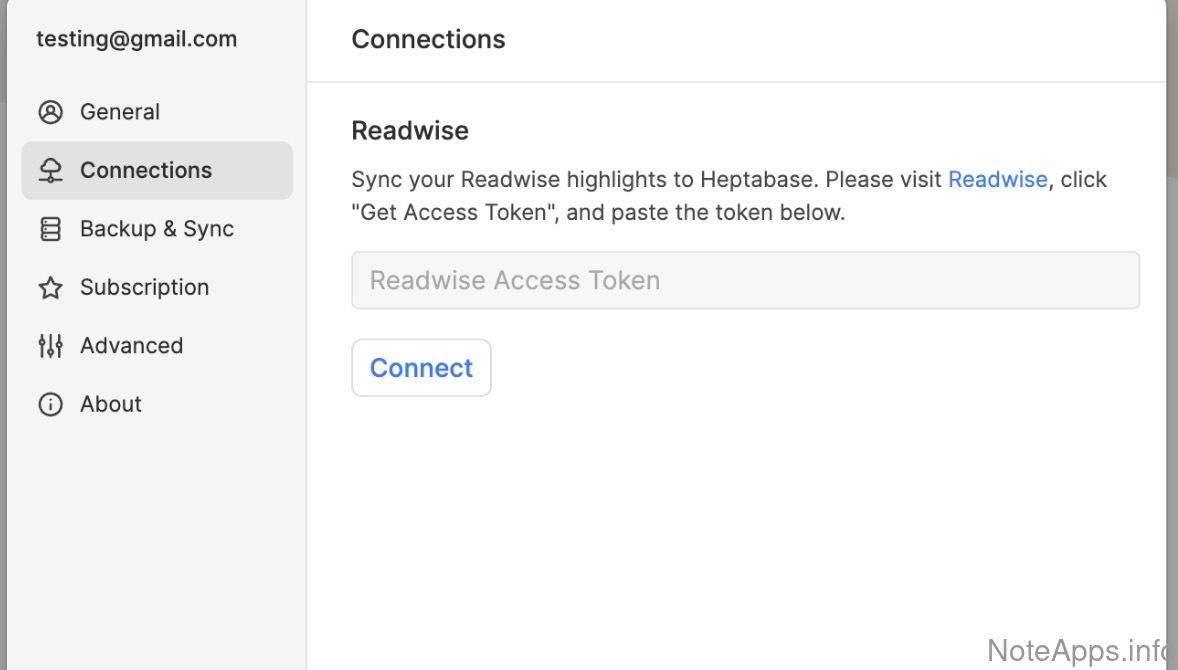The height and width of the screenshot is (670, 1178).
Task: Click the Subscription star icon
Action: [50, 288]
